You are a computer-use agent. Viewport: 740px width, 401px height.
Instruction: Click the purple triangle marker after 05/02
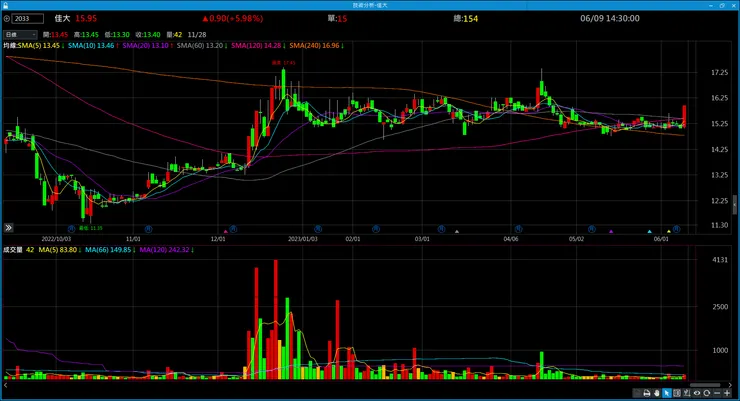(611, 231)
